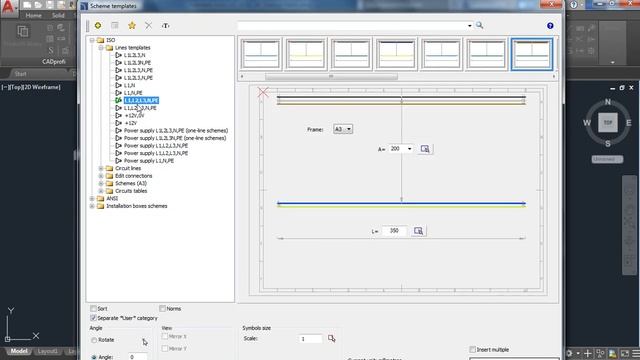Viewport: 640px width, 360px height.
Task: Click the hamburger menu icon in status bar corner
Action: tap(636, 353)
